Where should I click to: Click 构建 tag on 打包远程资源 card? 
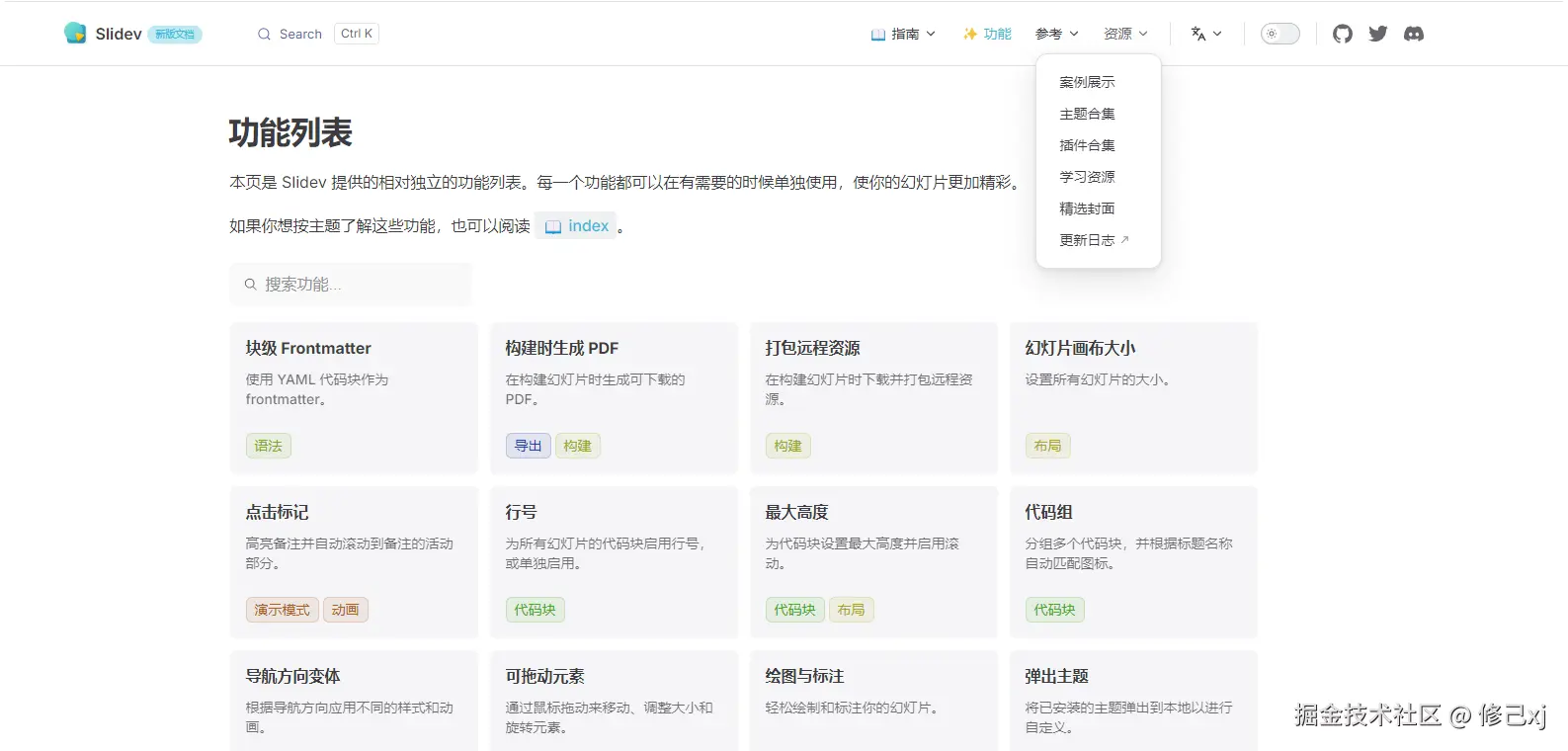click(787, 446)
